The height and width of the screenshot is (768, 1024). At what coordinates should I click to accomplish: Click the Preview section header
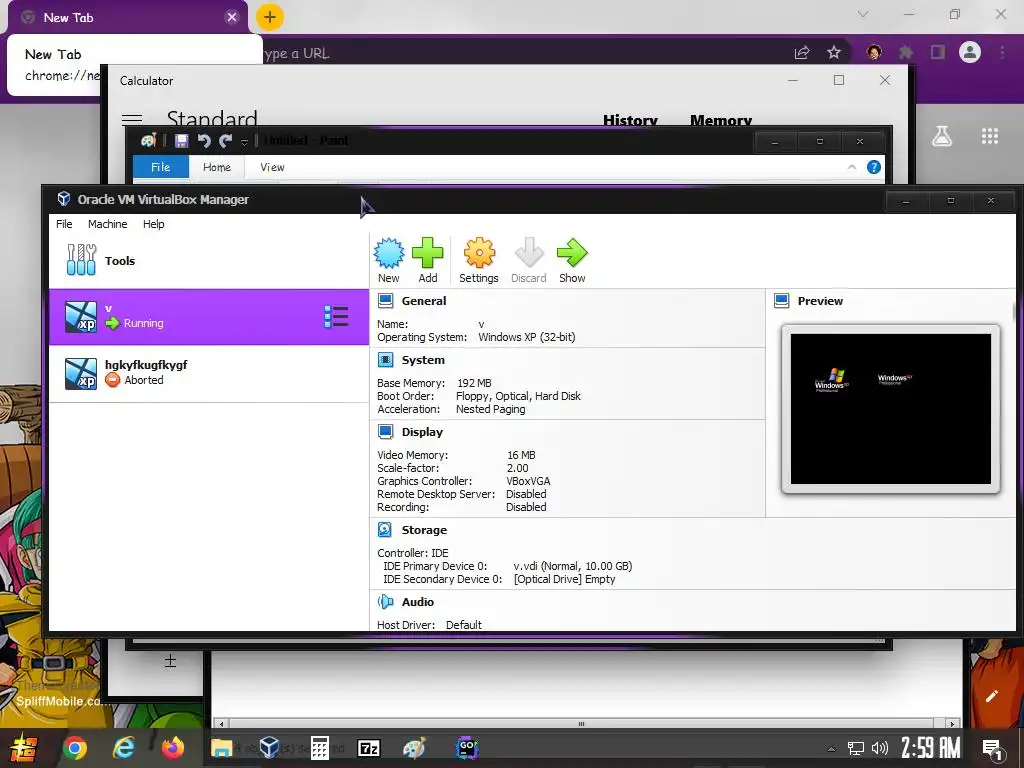pyautogui.click(x=820, y=301)
